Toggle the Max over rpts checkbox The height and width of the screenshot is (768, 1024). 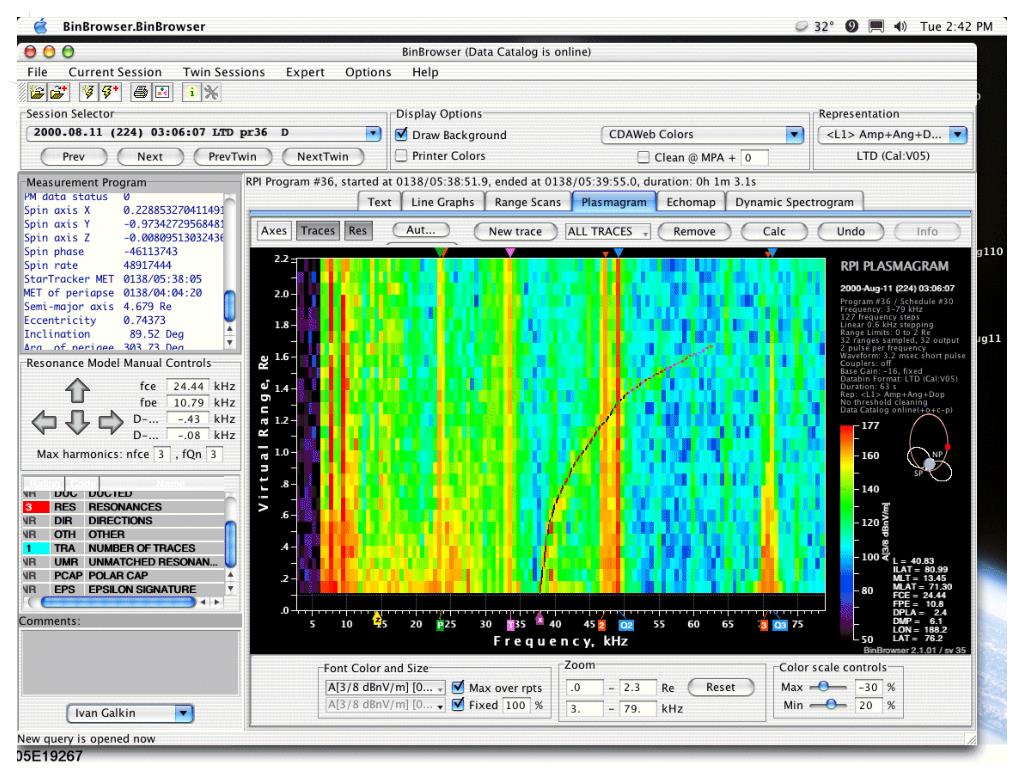(x=458, y=687)
